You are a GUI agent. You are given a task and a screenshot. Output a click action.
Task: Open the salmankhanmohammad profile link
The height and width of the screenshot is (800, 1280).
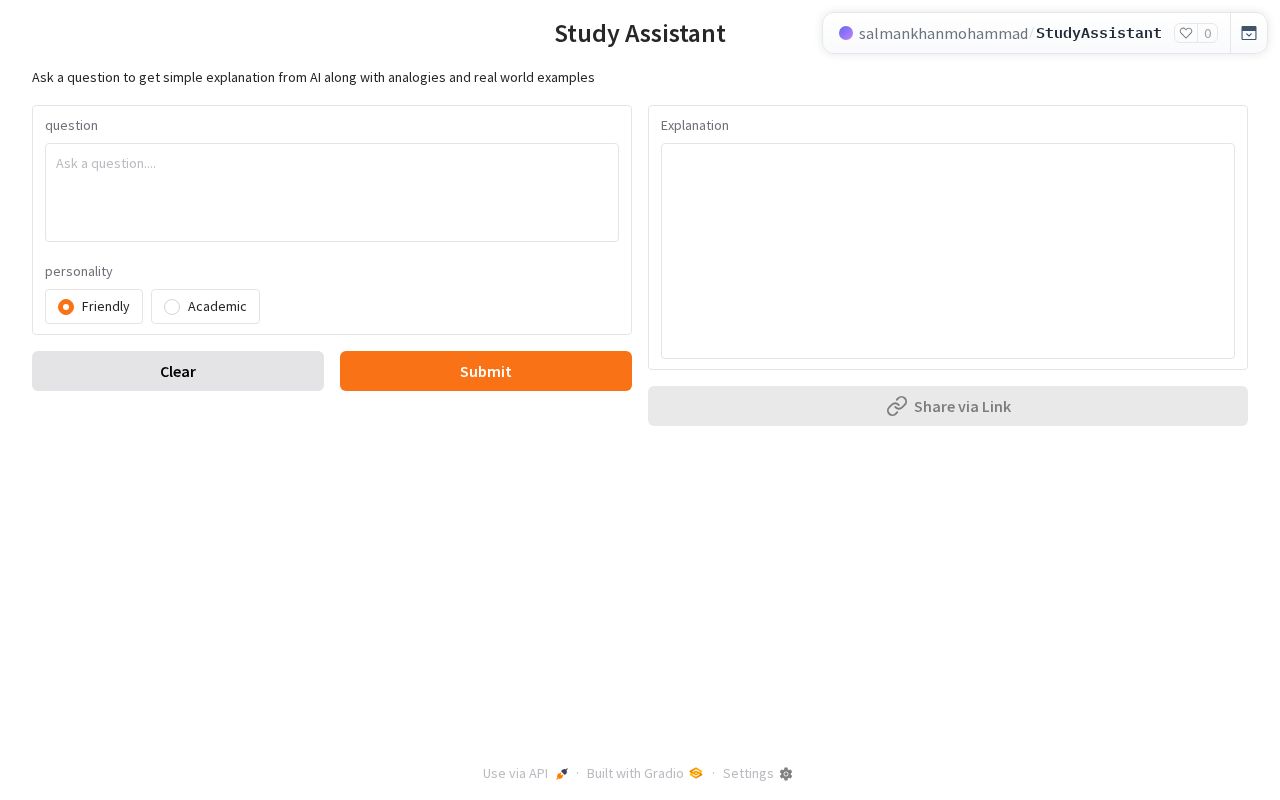pos(943,33)
